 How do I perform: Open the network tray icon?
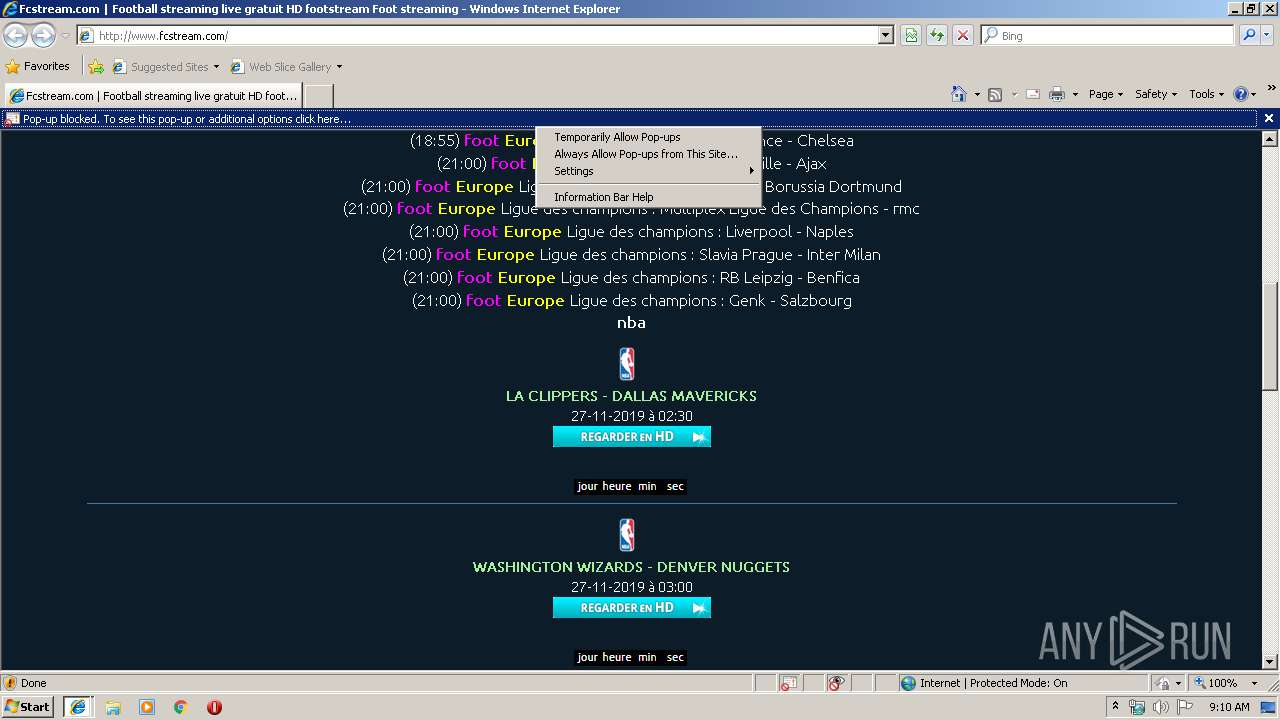(x=1137, y=707)
